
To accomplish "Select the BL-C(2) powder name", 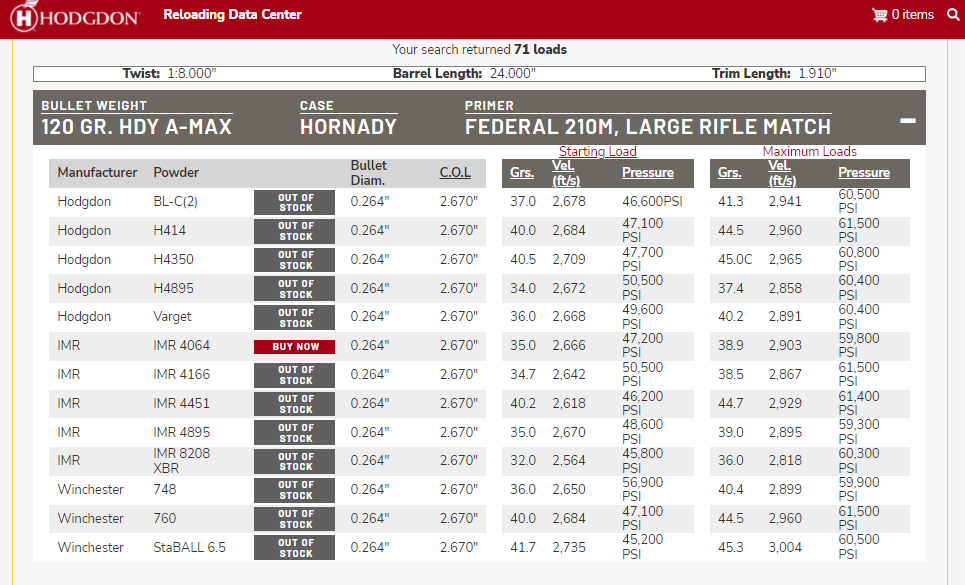I will (x=175, y=202).
